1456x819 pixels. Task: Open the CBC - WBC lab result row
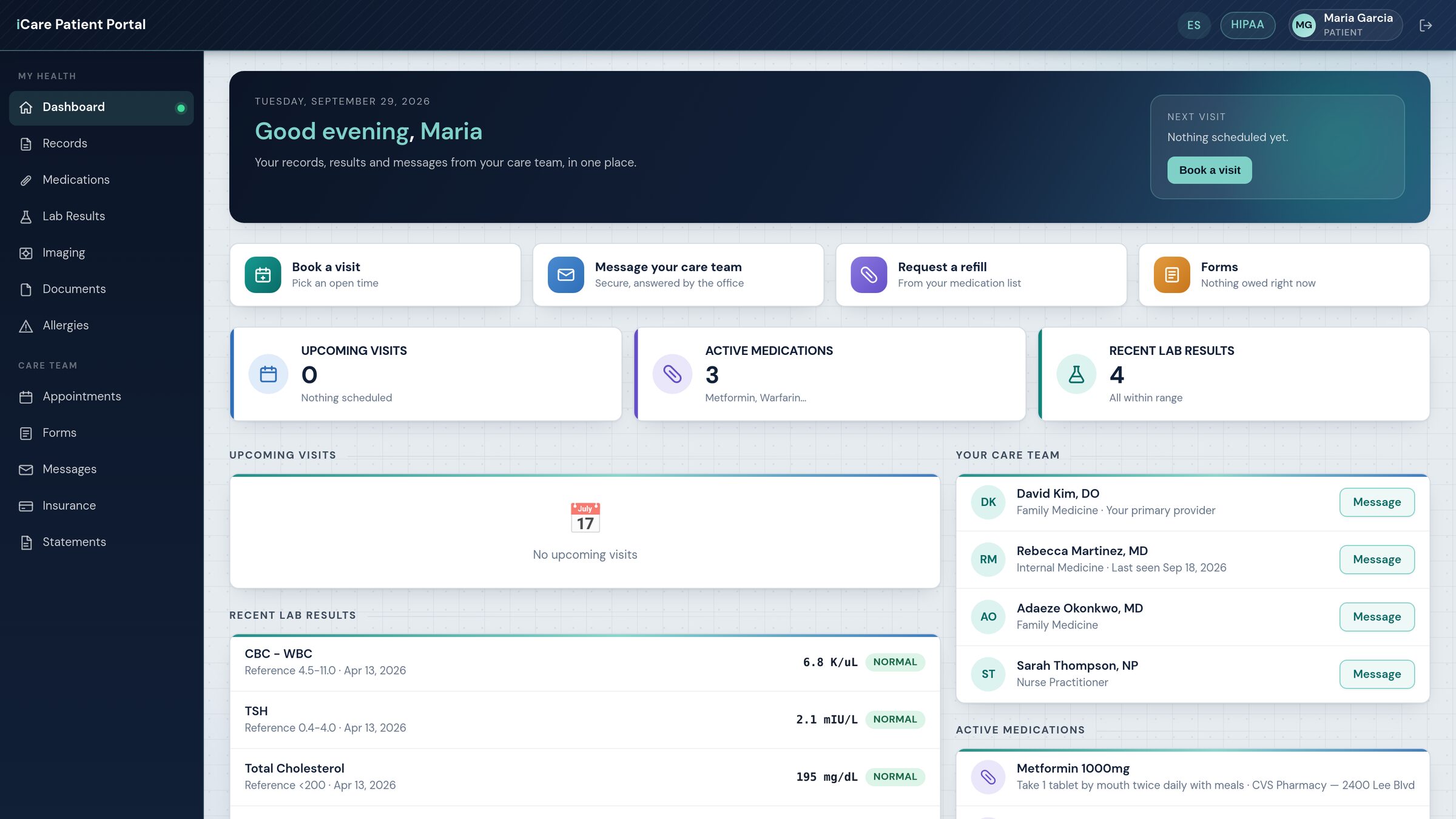585,662
